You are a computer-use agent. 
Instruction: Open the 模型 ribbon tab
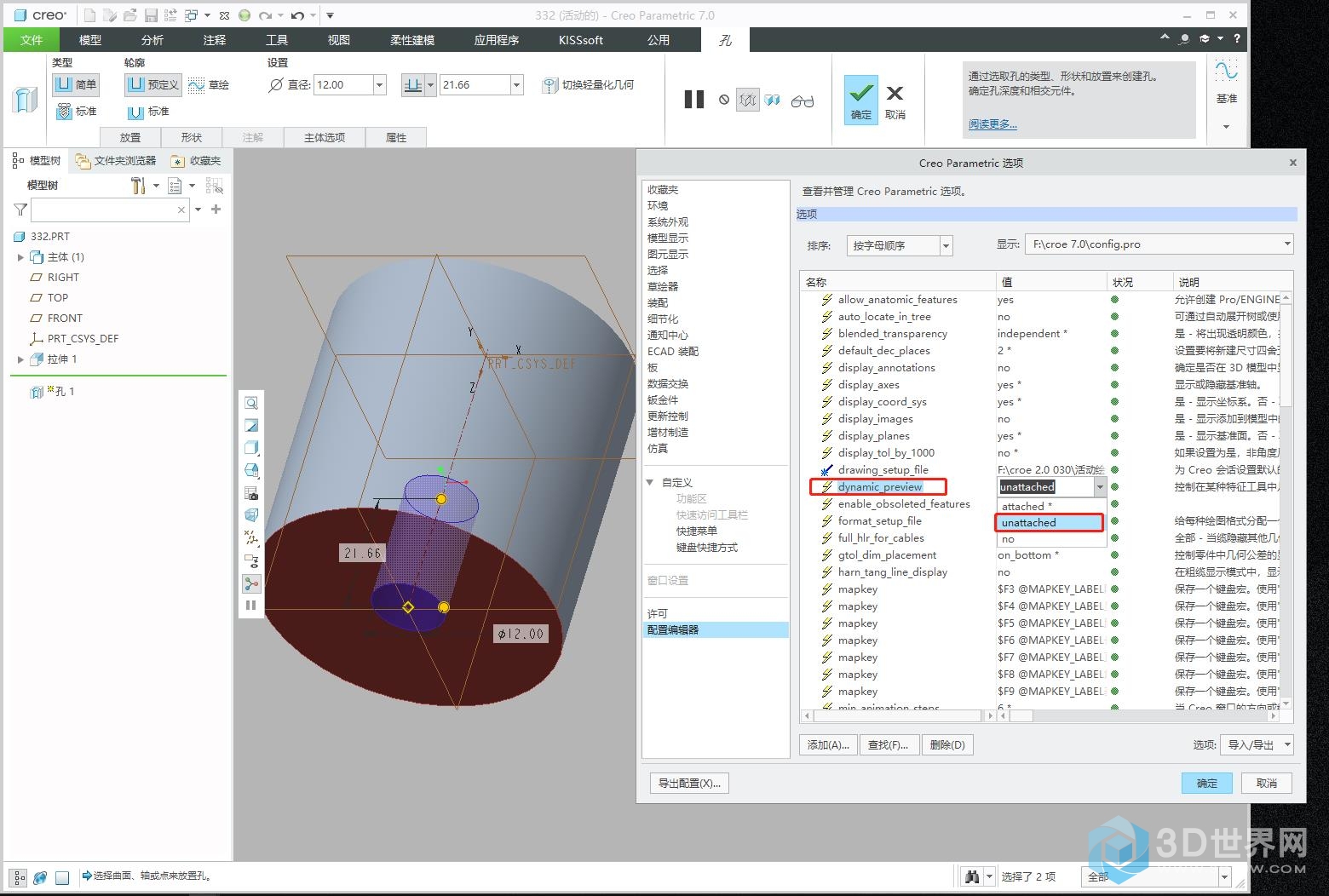pos(89,40)
